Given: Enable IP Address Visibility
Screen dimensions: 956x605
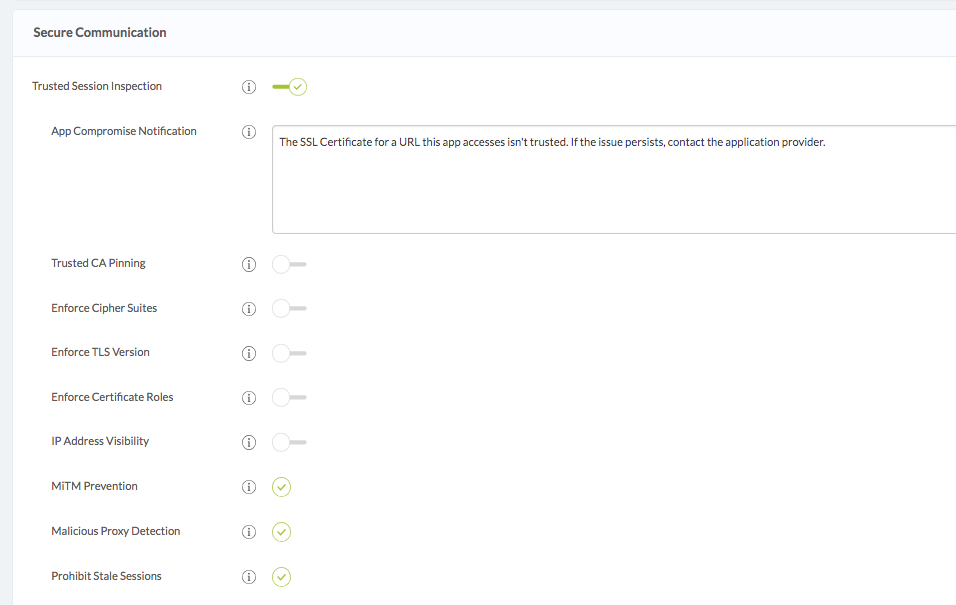Looking at the screenshot, I should click(x=287, y=442).
